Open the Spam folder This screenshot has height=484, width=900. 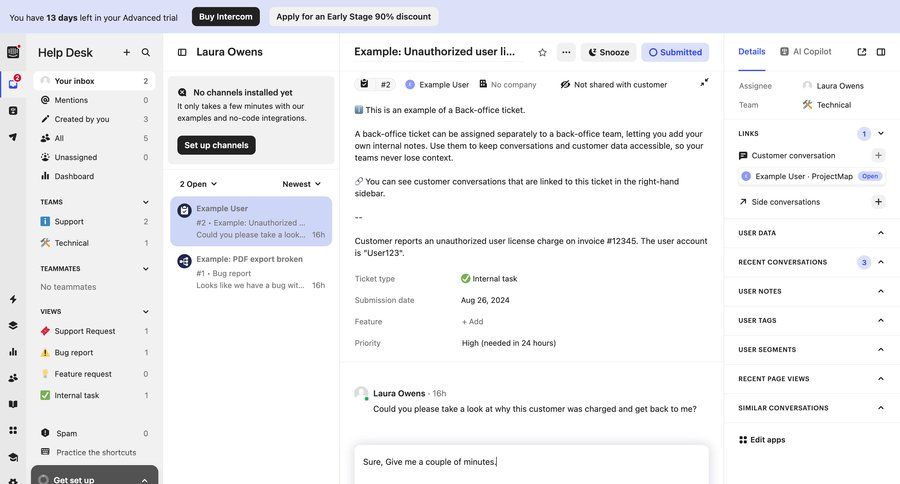click(x=94, y=433)
